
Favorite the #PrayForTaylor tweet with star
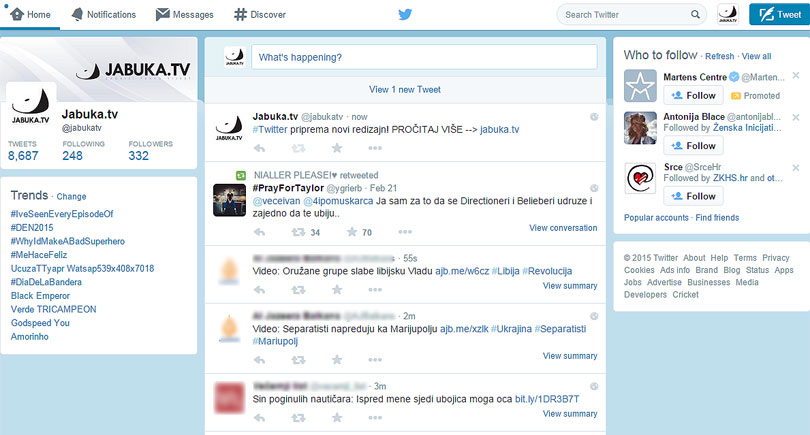(x=351, y=233)
